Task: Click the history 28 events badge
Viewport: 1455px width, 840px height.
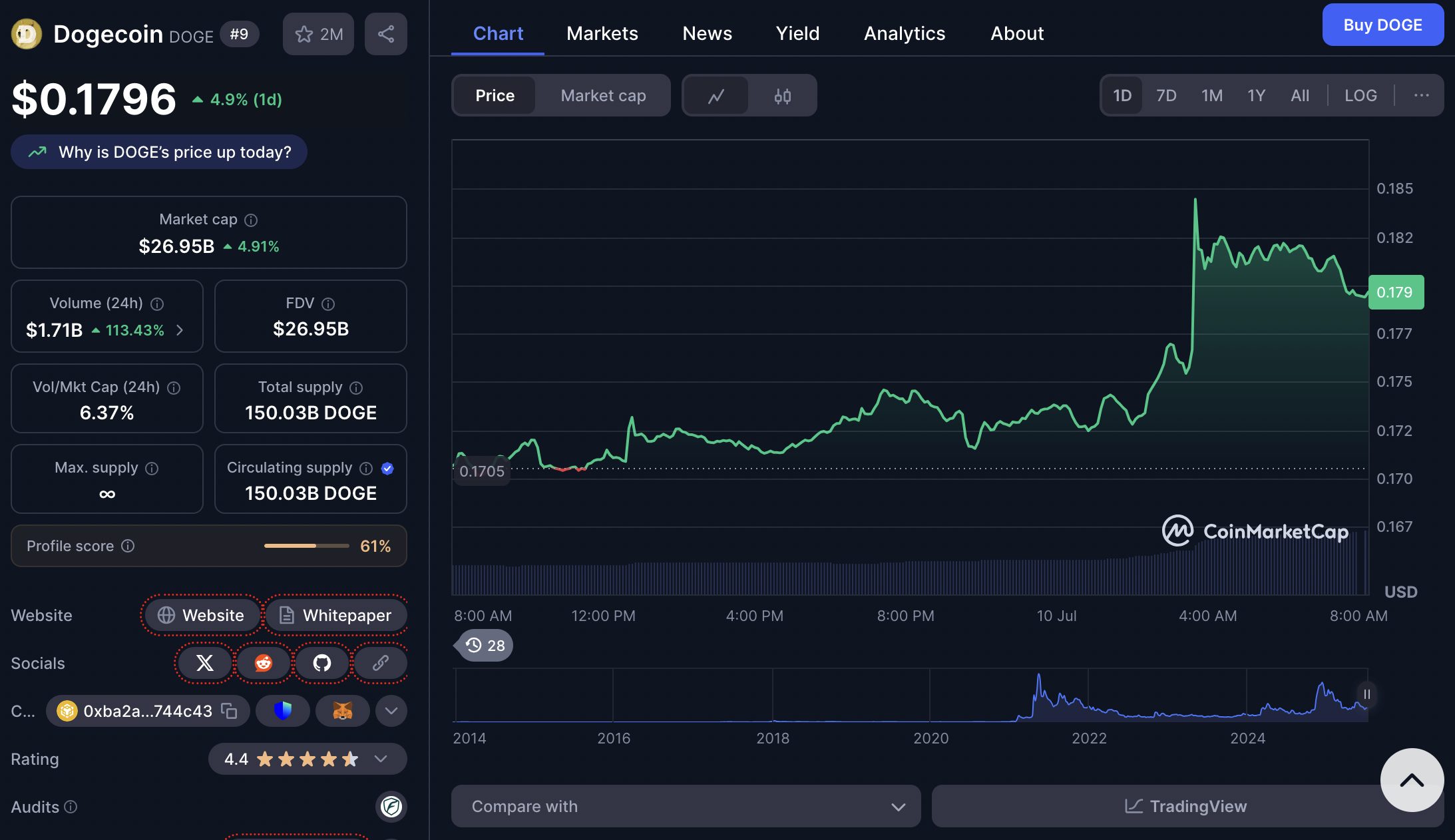Action: pyautogui.click(x=484, y=645)
